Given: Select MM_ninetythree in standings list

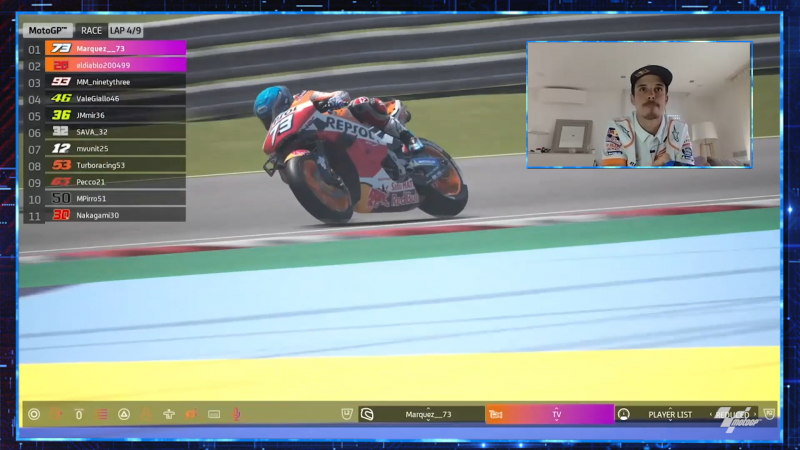Looking at the screenshot, I should 115,82.
